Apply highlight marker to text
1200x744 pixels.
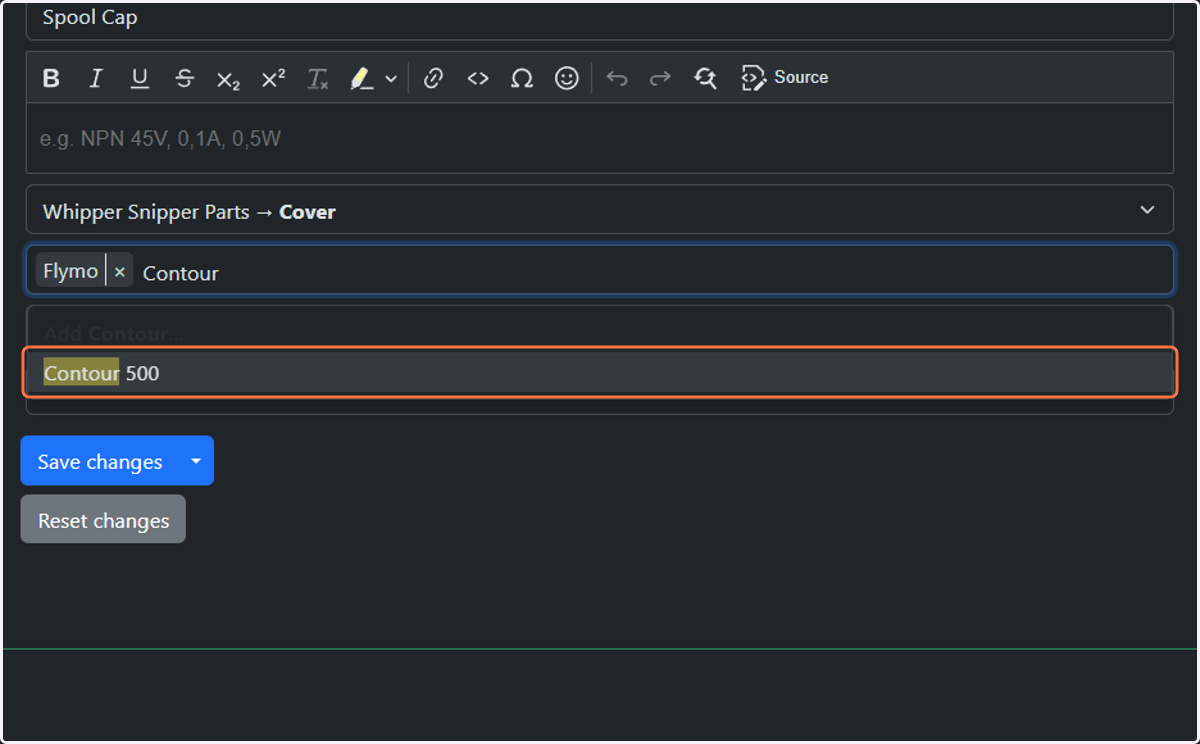coord(361,78)
